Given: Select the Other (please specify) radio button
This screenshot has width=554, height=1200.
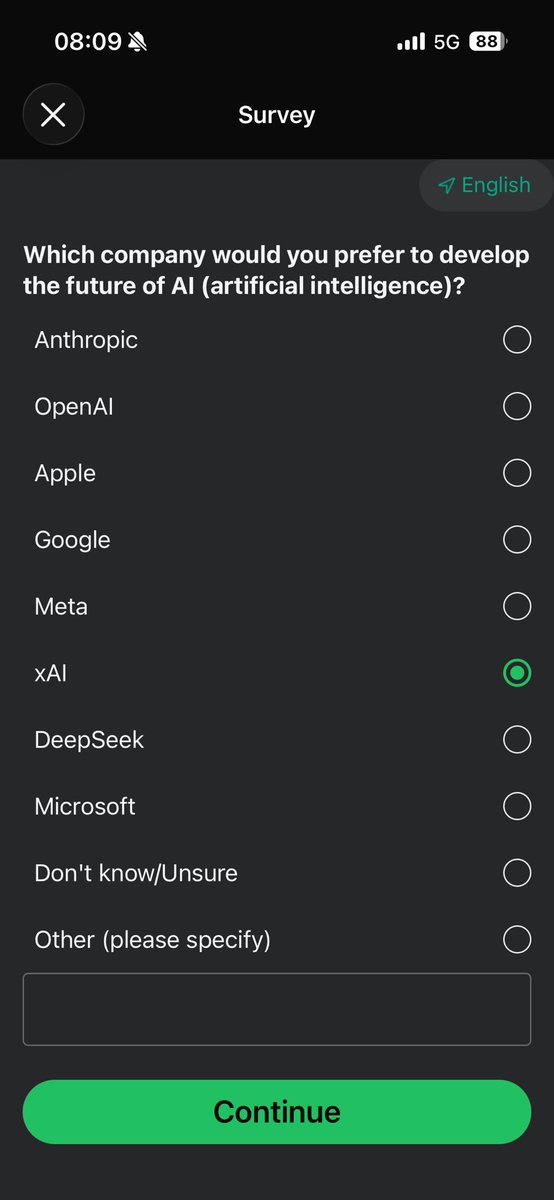Looking at the screenshot, I should (517, 940).
